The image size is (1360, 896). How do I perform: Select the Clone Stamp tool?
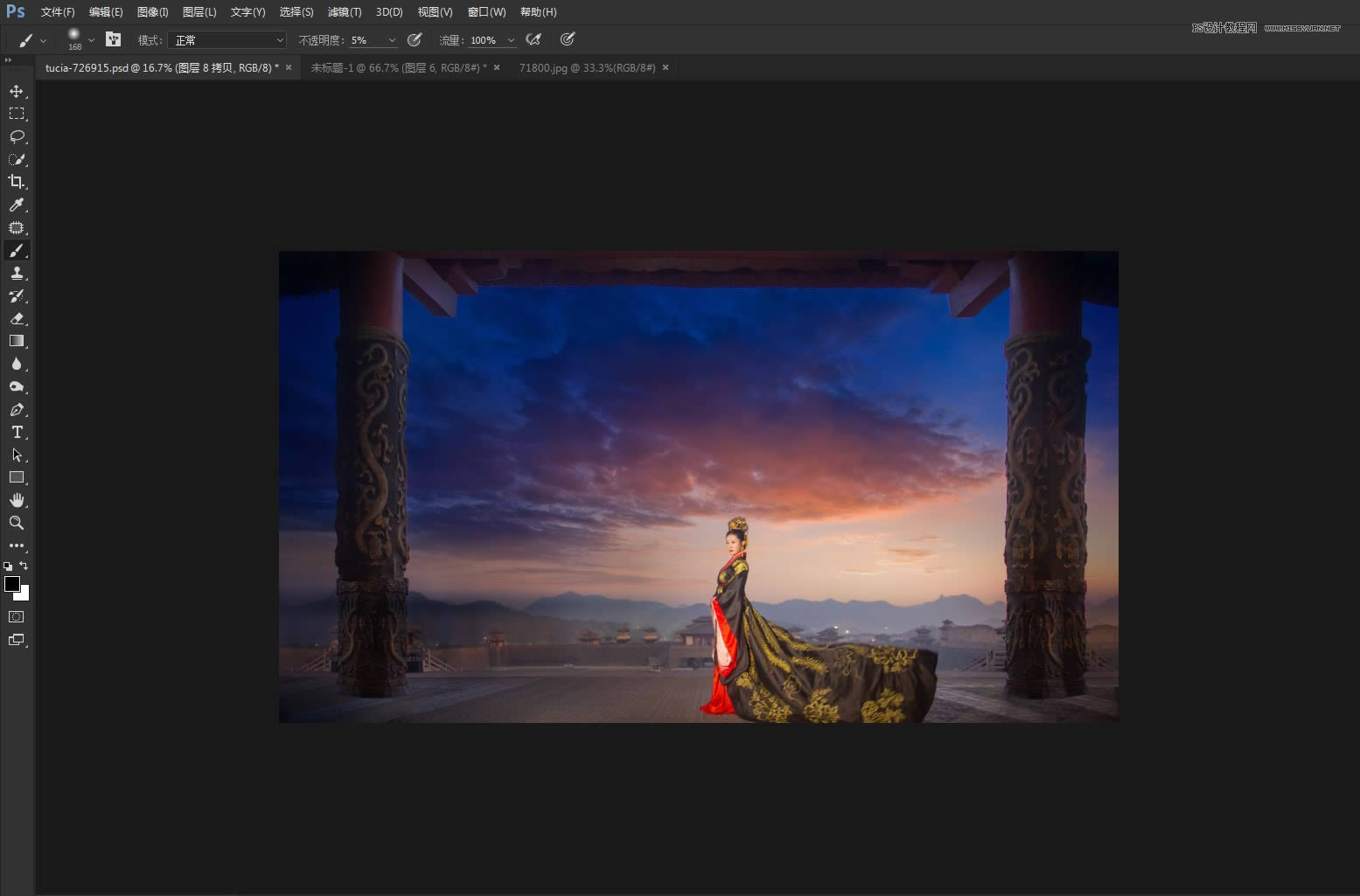(x=17, y=274)
